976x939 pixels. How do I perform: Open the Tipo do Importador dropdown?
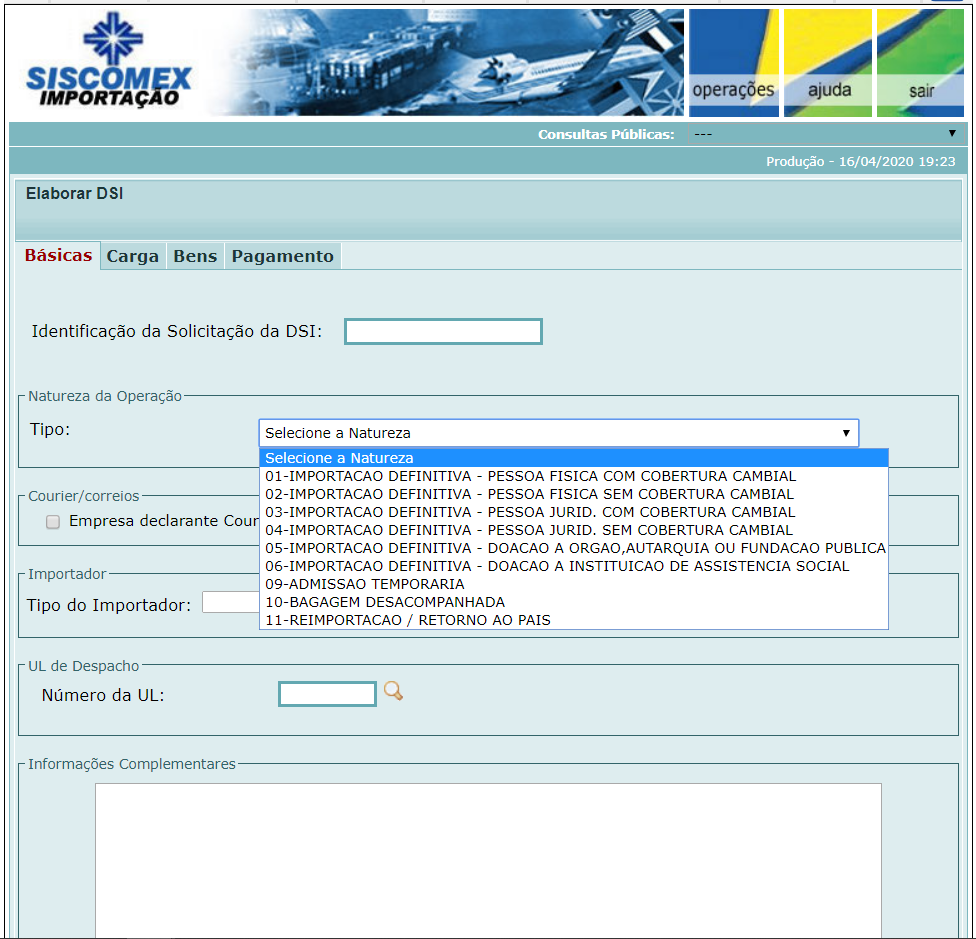pos(230,602)
